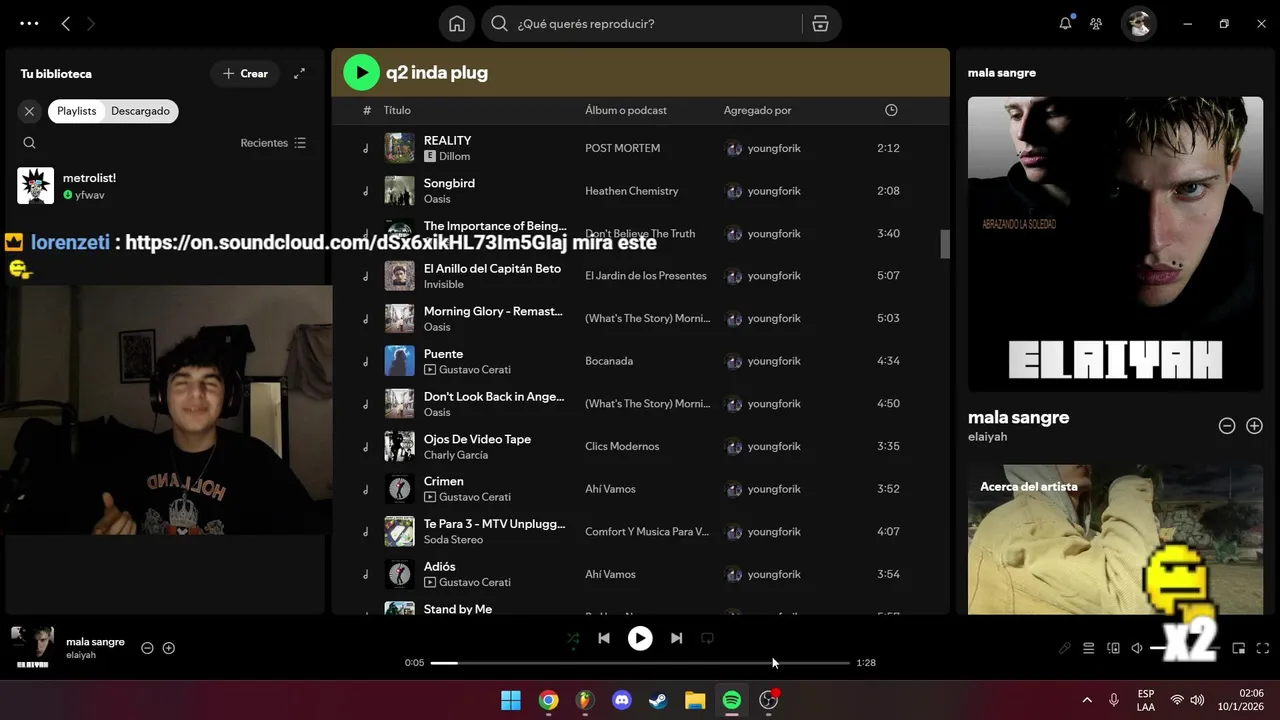Sort by the duration clock icon
The width and height of the screenshot is (1280, 720).
click(891, 110)
